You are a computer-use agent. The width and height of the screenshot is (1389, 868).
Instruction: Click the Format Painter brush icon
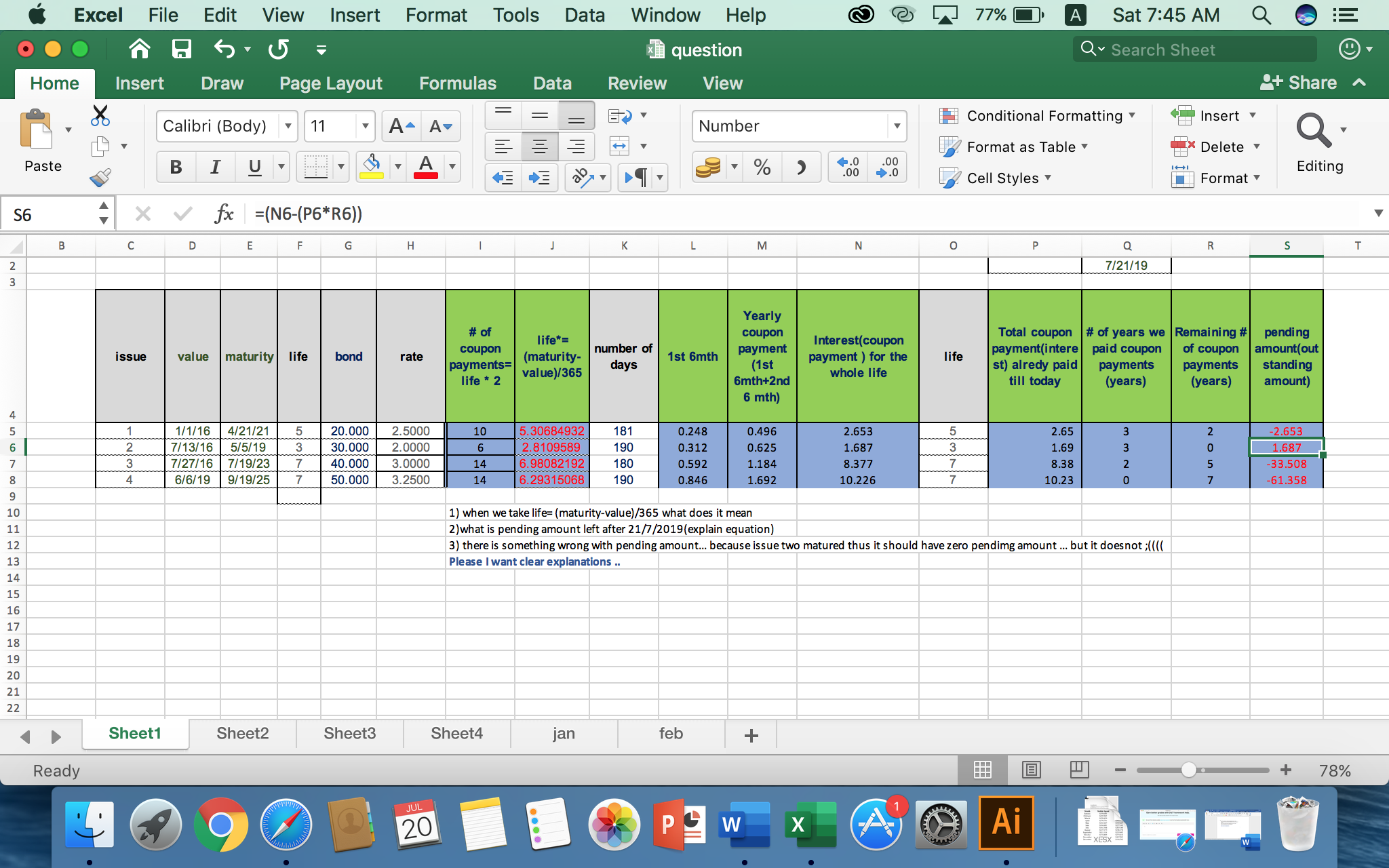pos(100,178)
